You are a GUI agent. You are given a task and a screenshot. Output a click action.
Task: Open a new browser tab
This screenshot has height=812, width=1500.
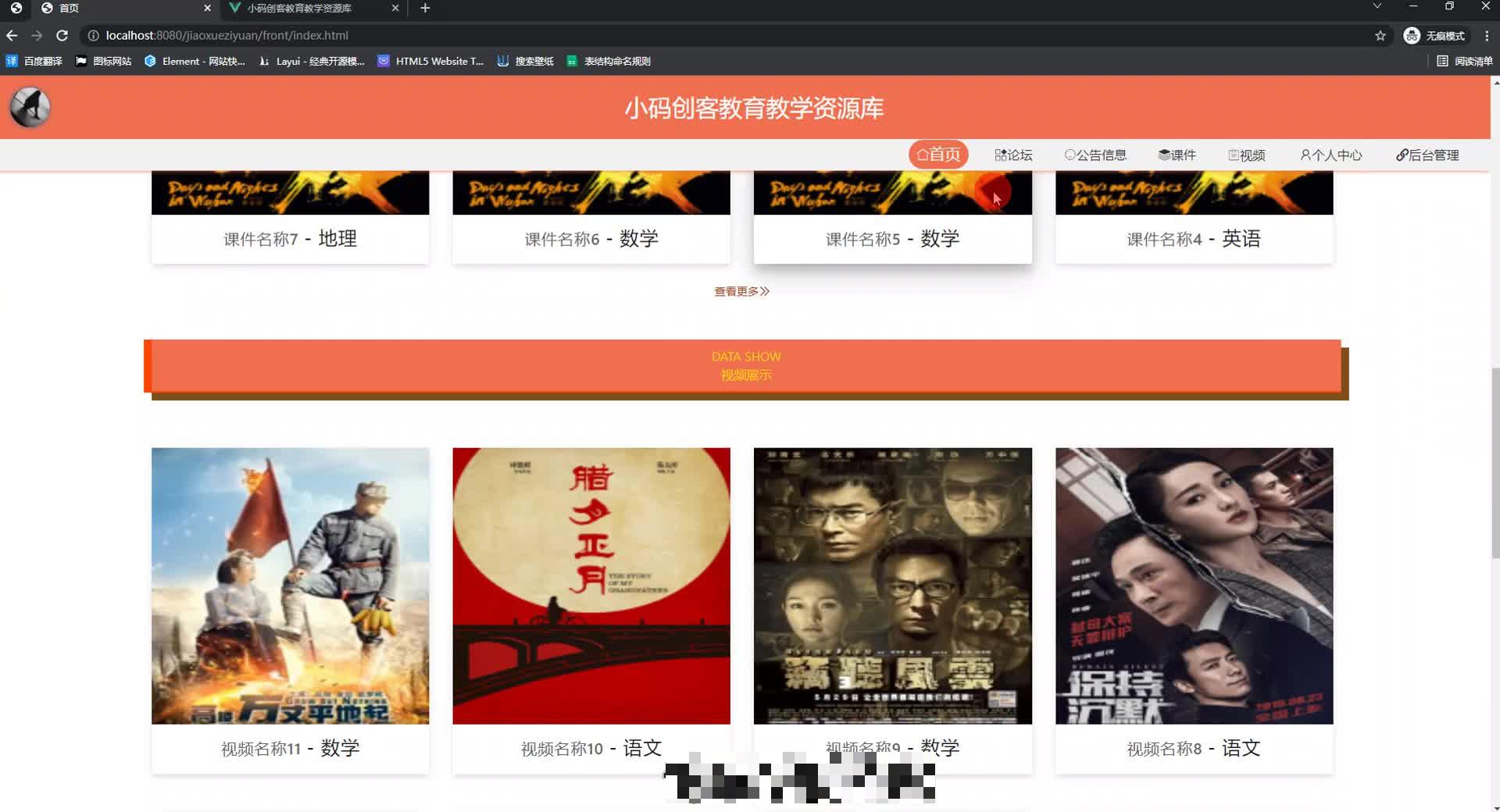click(425, 8)
